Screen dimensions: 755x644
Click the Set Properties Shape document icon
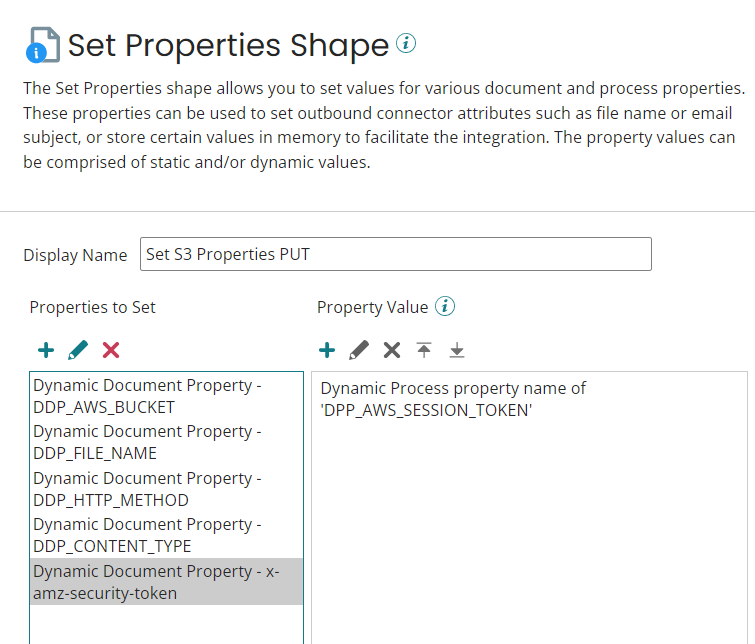coord(42,46)
